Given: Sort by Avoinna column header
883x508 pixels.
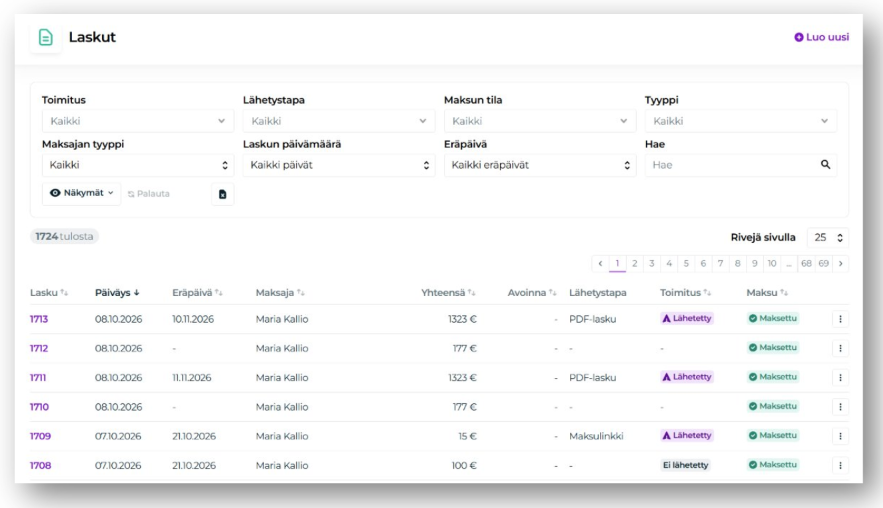Looking at the screenshot, I should click(532, 293).
